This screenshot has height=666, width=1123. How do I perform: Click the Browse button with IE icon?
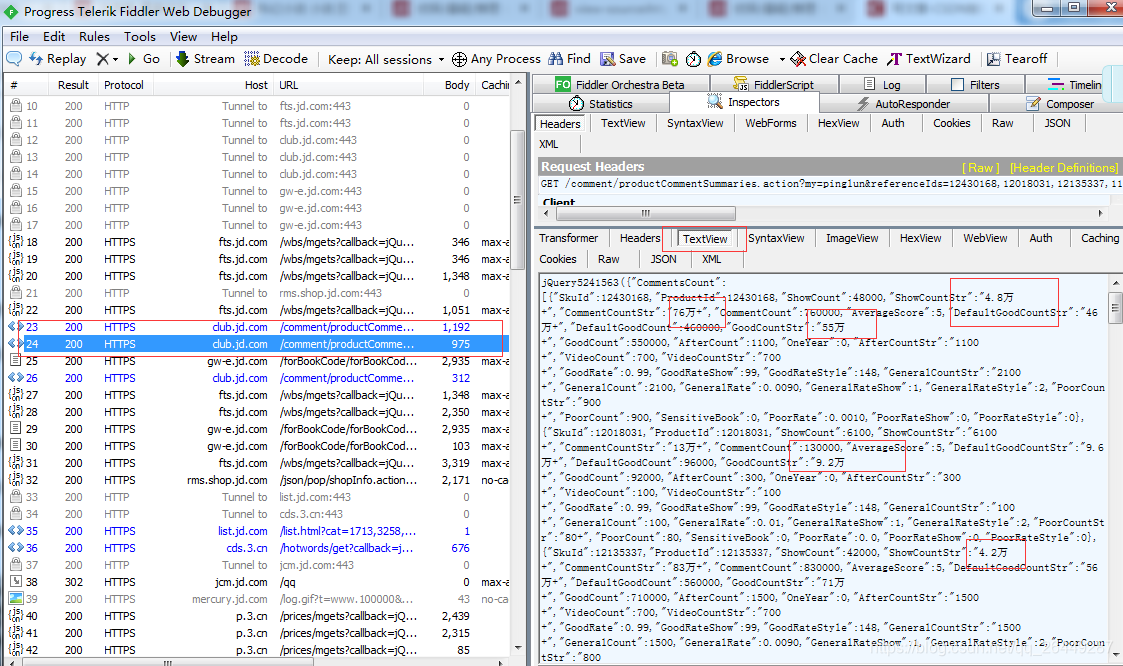[738, 59]
